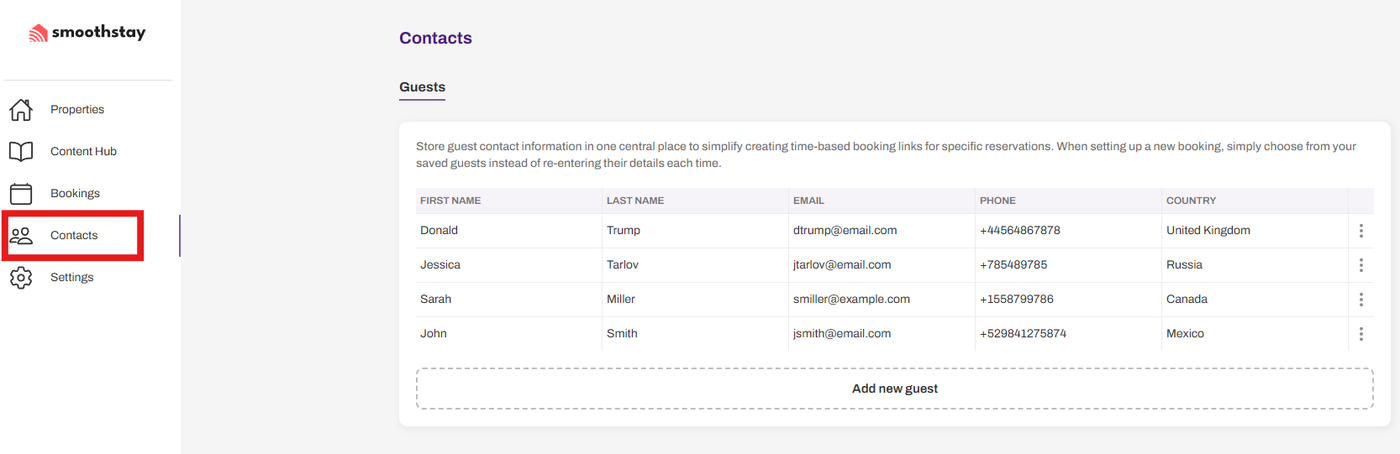Click the Bookings calendar icon
Screen dimensions: 1400x454
21,194
